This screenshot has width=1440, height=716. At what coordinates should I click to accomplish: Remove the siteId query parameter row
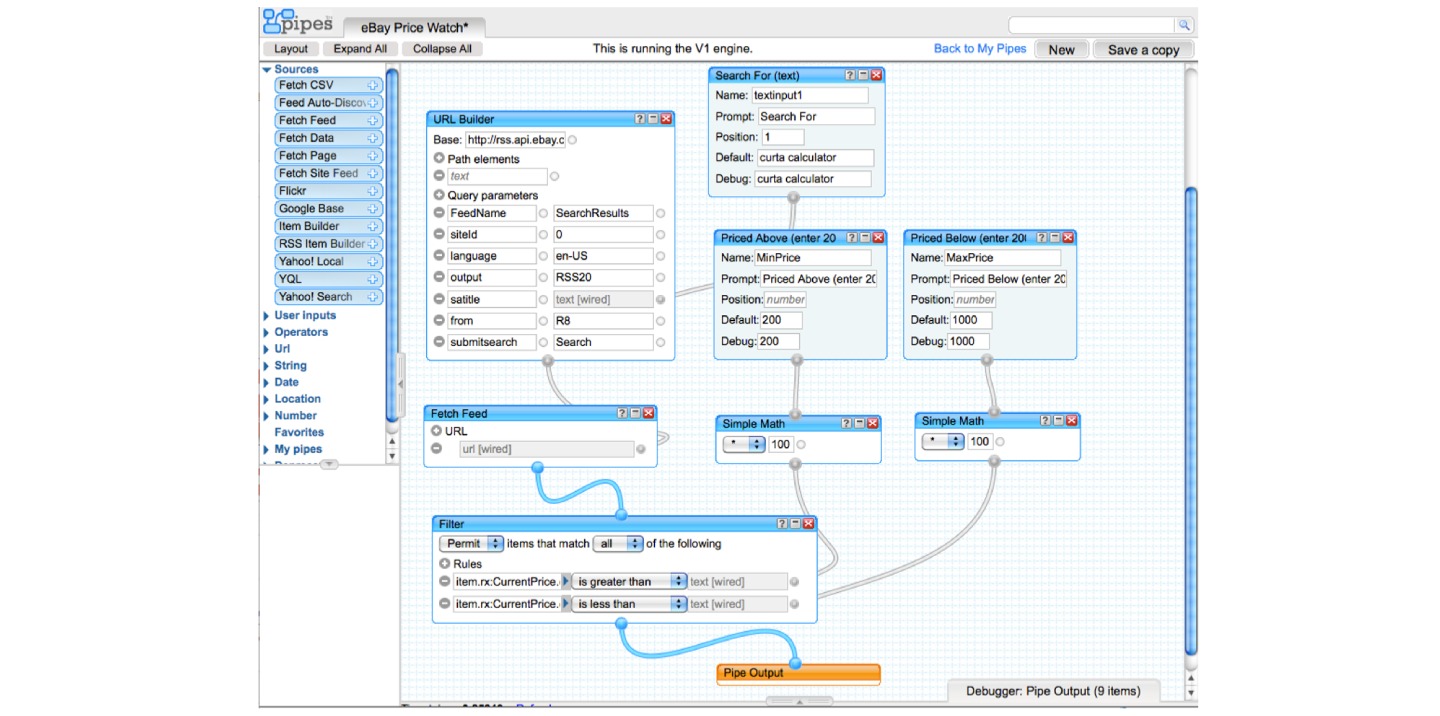(x=439, y=235)
